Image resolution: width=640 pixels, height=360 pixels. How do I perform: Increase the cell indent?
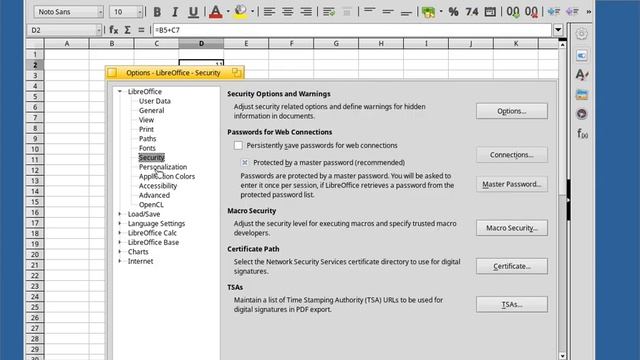coord(553,12)
